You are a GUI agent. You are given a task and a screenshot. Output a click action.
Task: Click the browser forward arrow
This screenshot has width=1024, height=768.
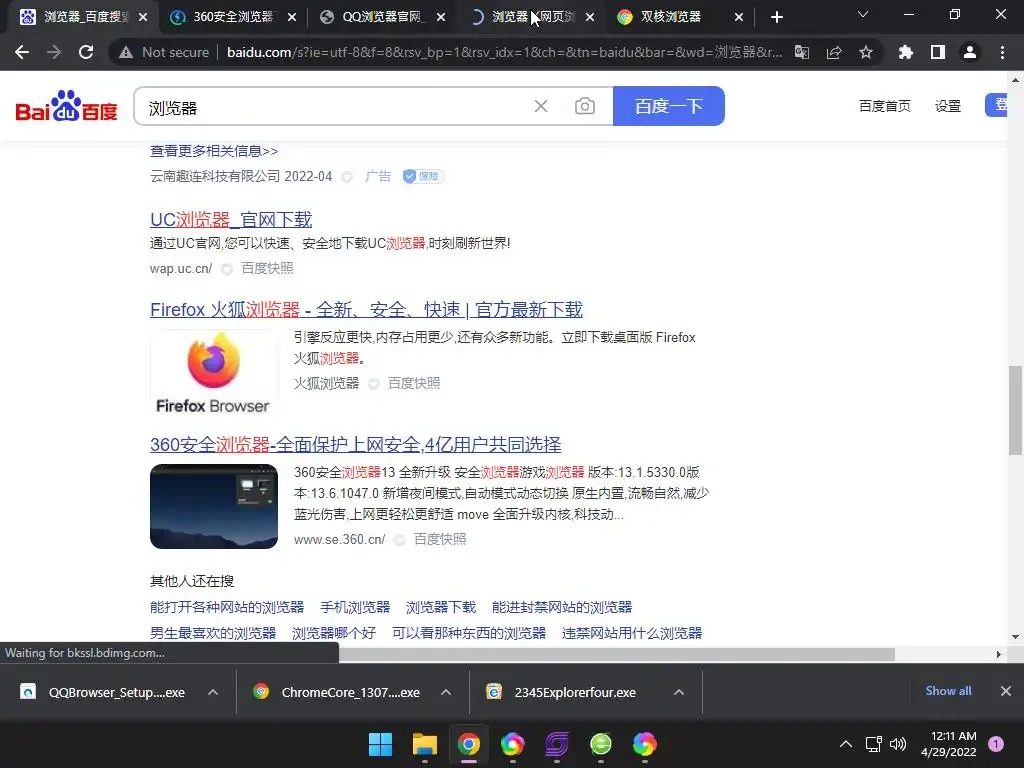pos(54,52)
